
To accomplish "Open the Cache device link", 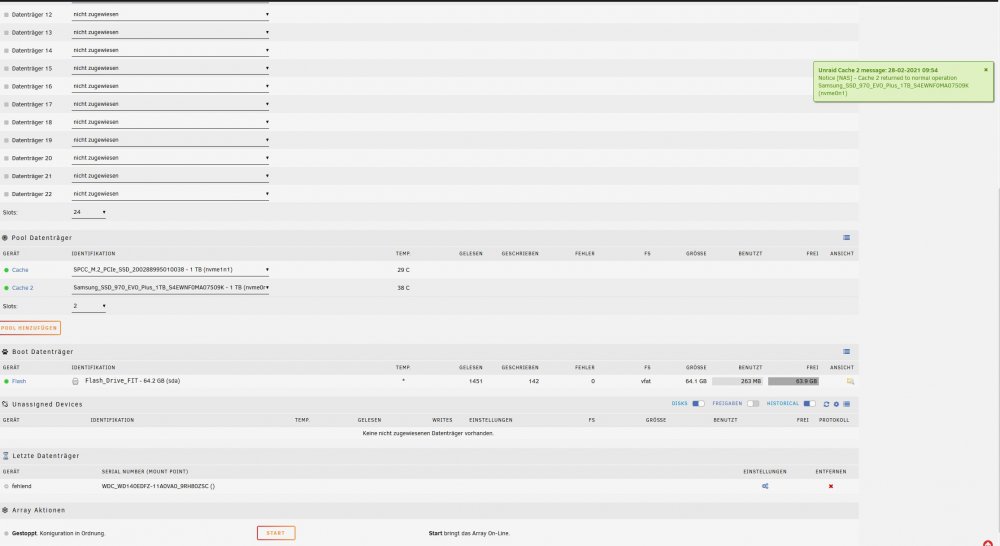I will click(x=20, y=270).
